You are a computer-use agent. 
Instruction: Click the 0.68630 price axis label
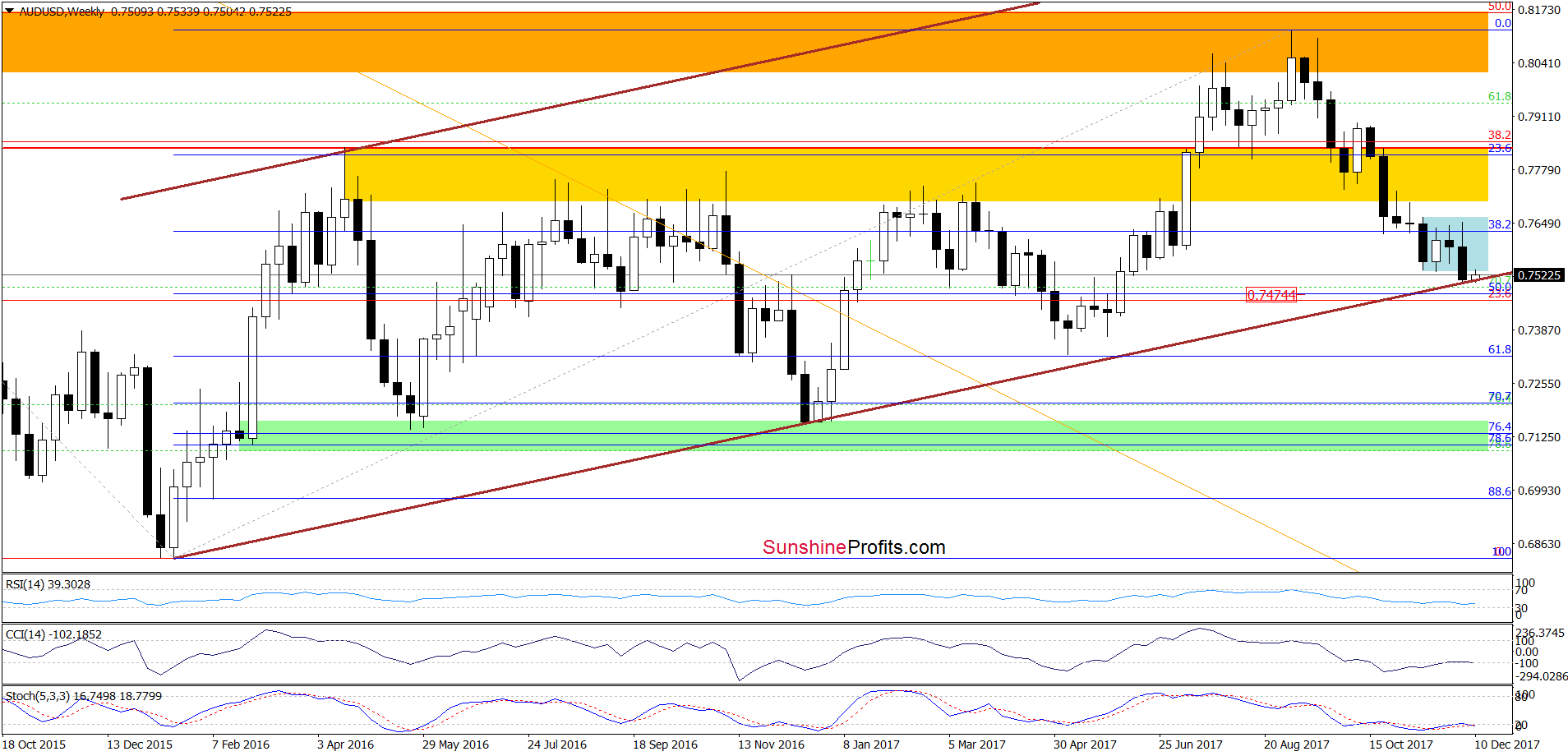[x=1538, y=544]
